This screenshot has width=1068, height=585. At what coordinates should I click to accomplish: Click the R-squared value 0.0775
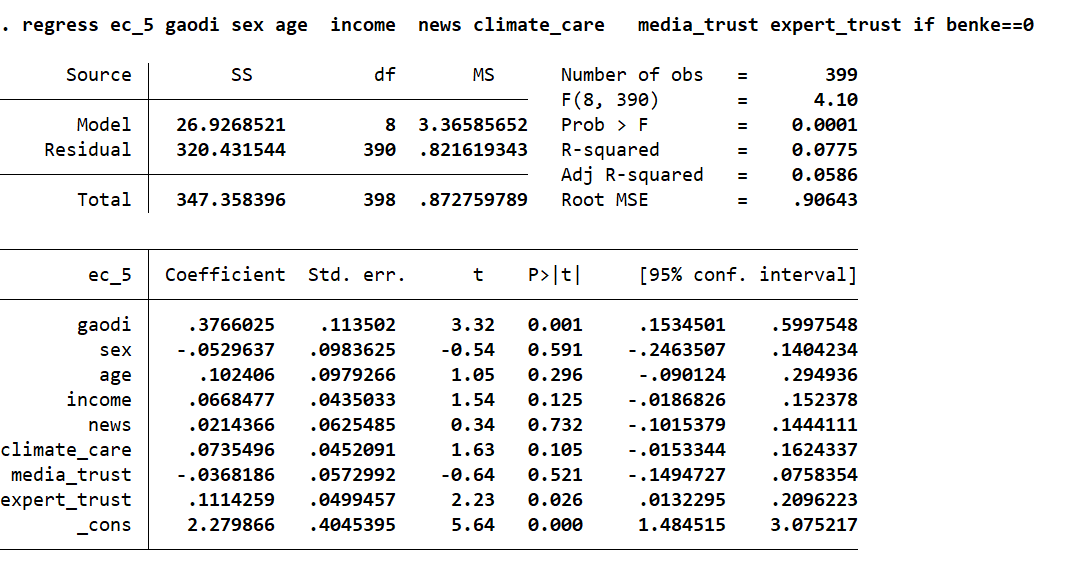[x=824, y=150]
